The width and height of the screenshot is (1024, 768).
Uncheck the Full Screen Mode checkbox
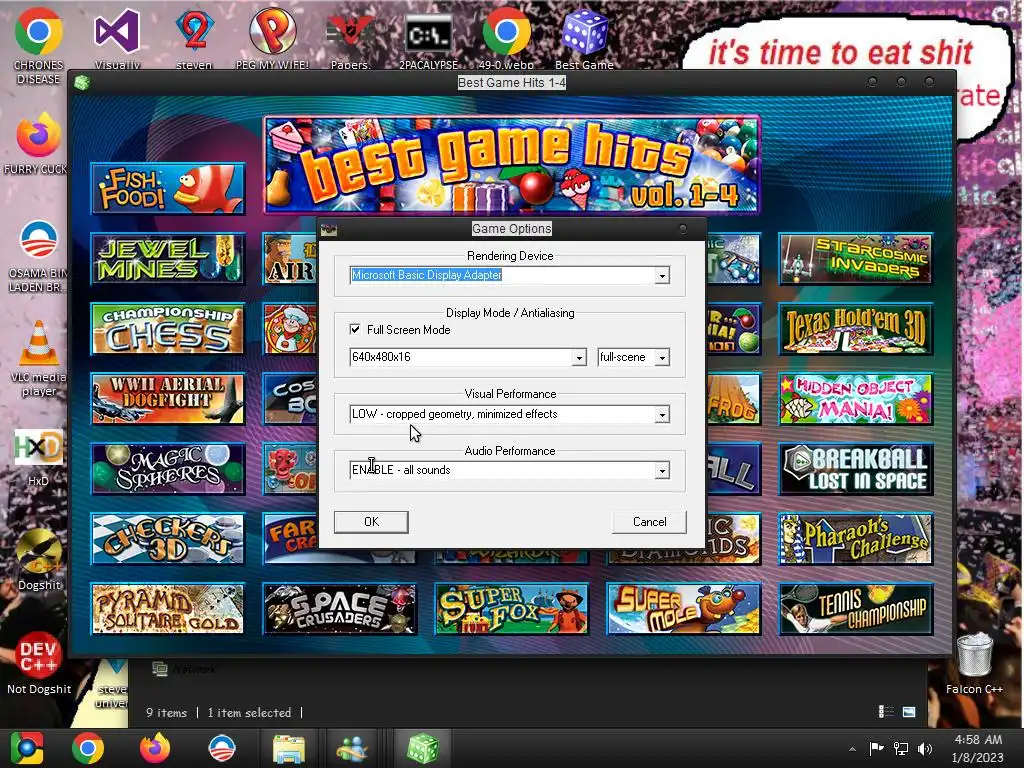pos(355,329)
